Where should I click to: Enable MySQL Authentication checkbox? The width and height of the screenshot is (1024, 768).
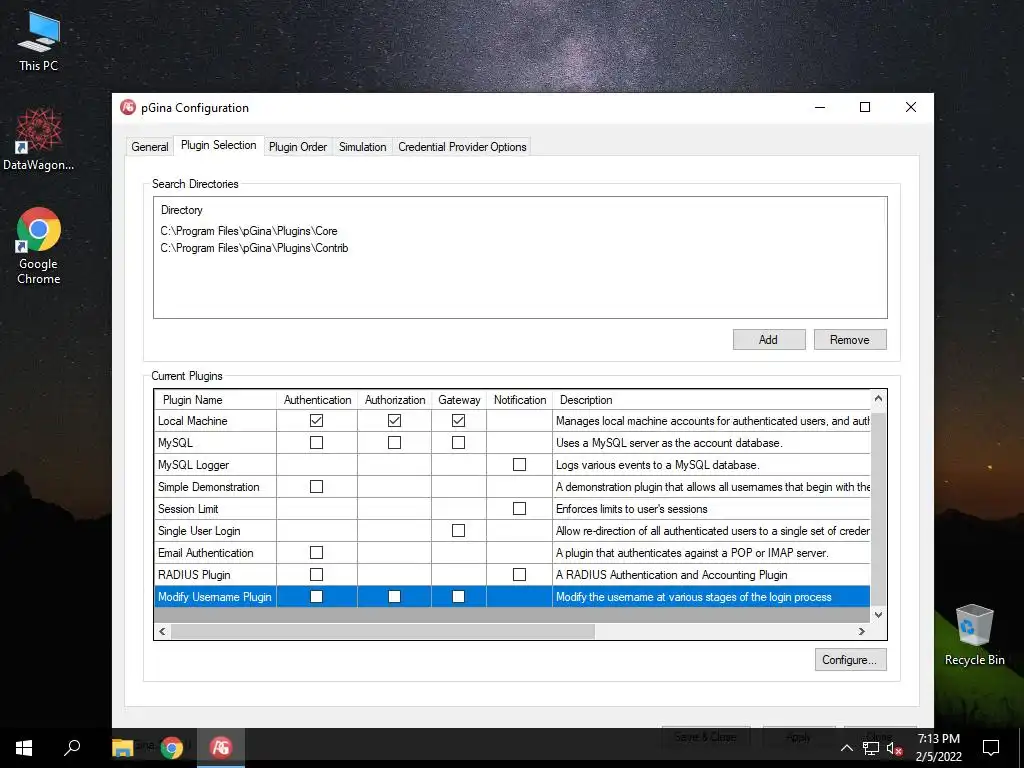coord(316,443)
